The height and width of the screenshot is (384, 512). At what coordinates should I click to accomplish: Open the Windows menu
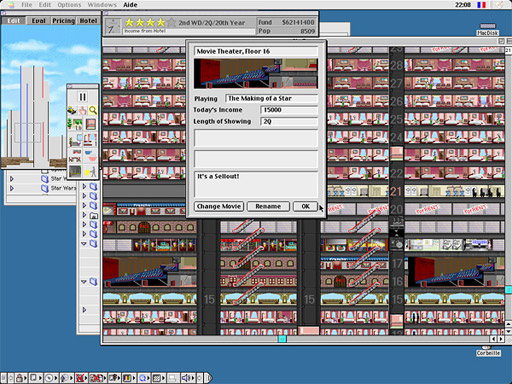(102, 5)
